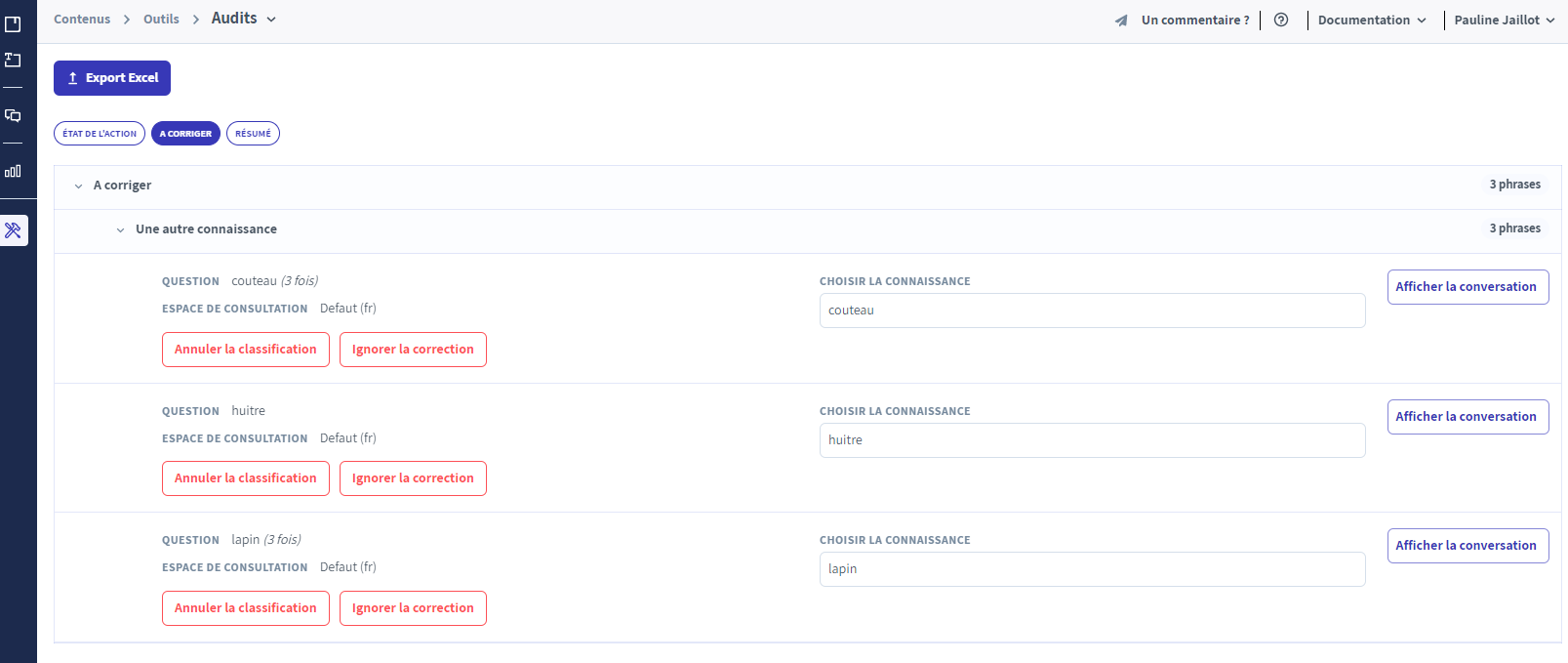Show the conversation for 'lapin'

1467,546
